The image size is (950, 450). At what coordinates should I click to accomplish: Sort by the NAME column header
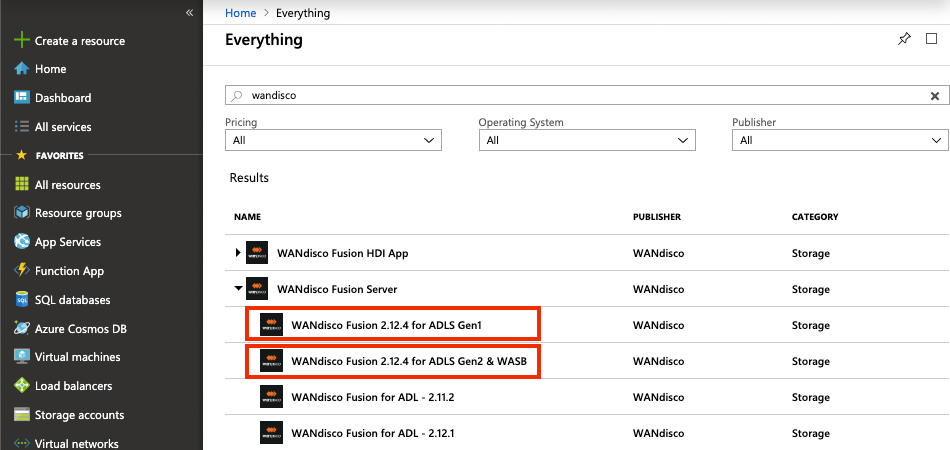pyautogui.click(x=247, y=217)
